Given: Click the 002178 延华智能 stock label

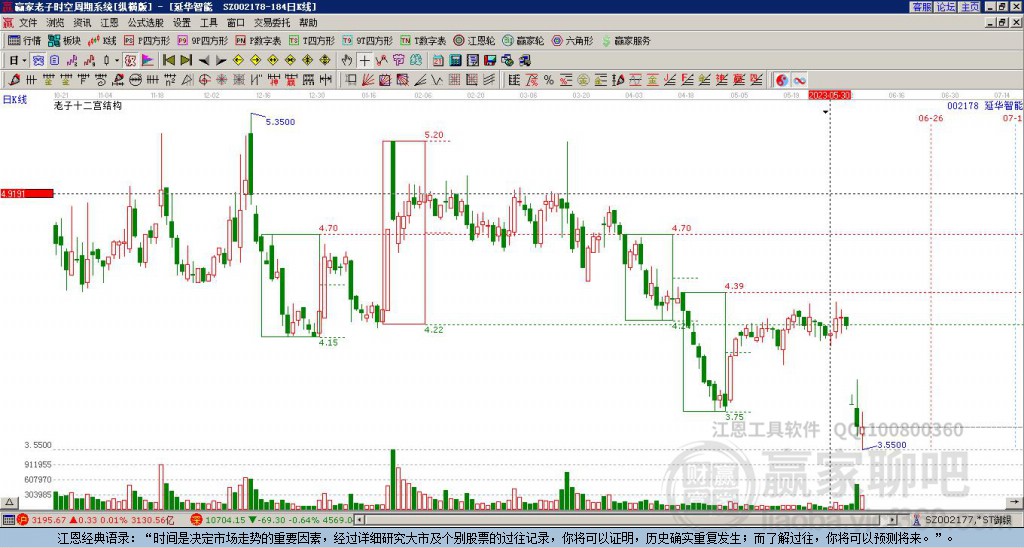Looking at the screenshot, I should [985, 106].
